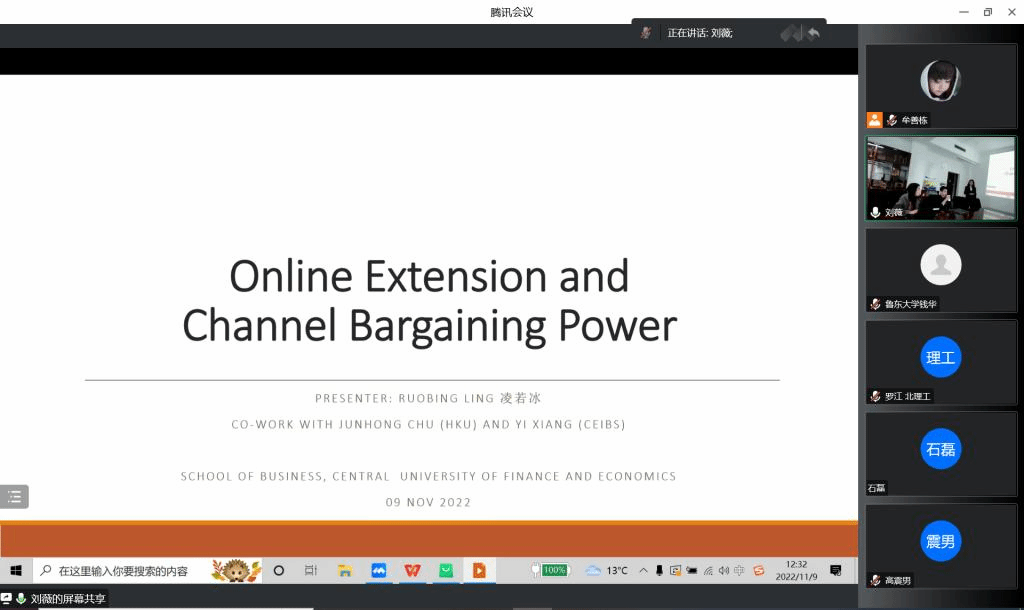Open the orange video player taskbar icon
1024x610 pixels.
pyautogui.click(x=479, y=570)
